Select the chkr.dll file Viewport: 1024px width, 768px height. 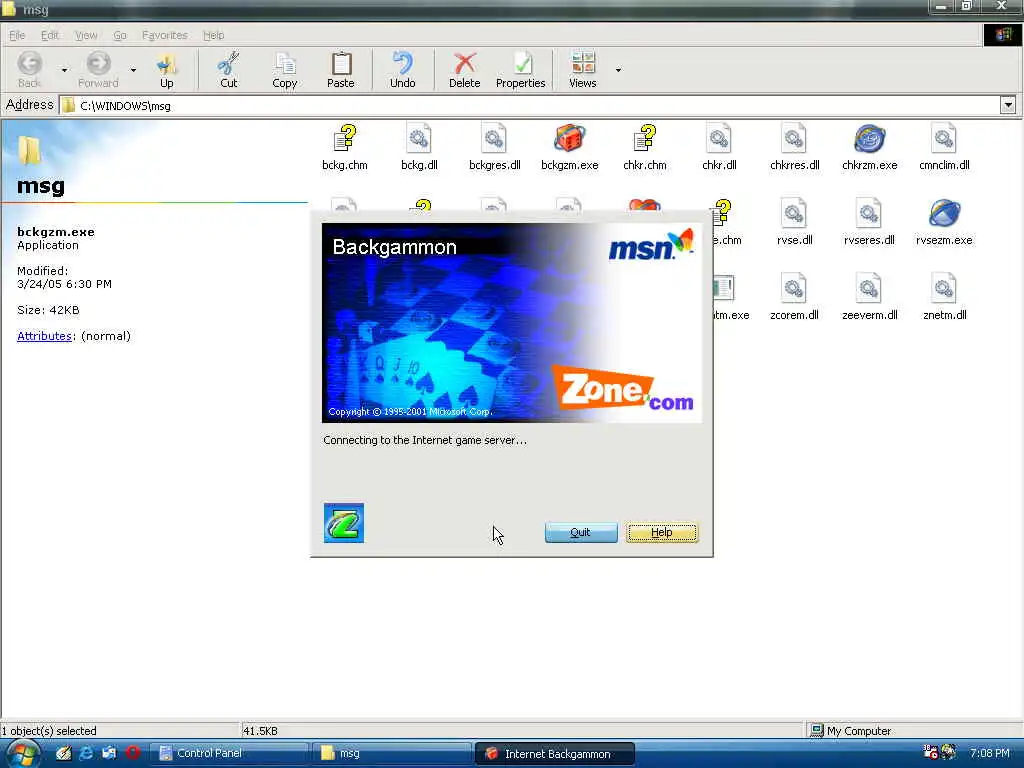point(719,148)
